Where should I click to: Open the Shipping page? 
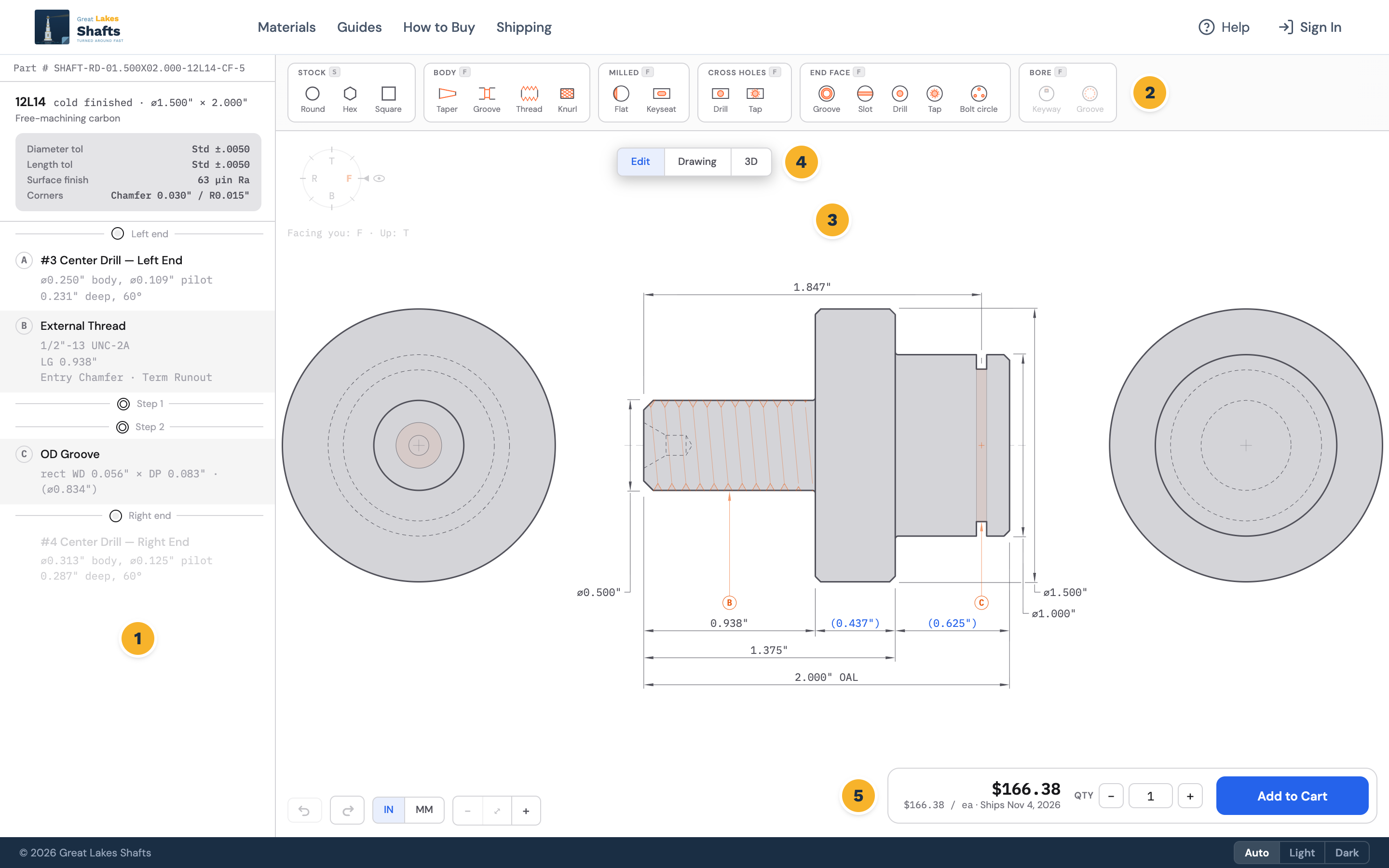point(523,27)
